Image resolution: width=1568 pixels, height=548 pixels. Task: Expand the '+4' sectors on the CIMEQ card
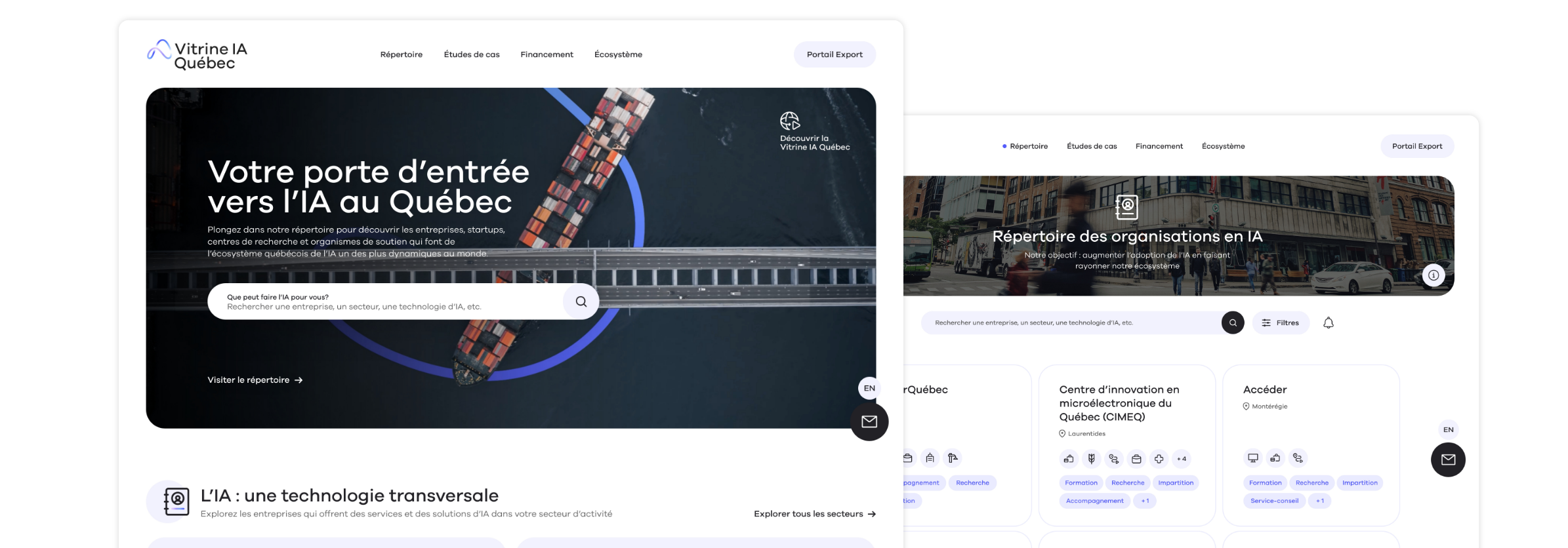tap(1182, 459)
